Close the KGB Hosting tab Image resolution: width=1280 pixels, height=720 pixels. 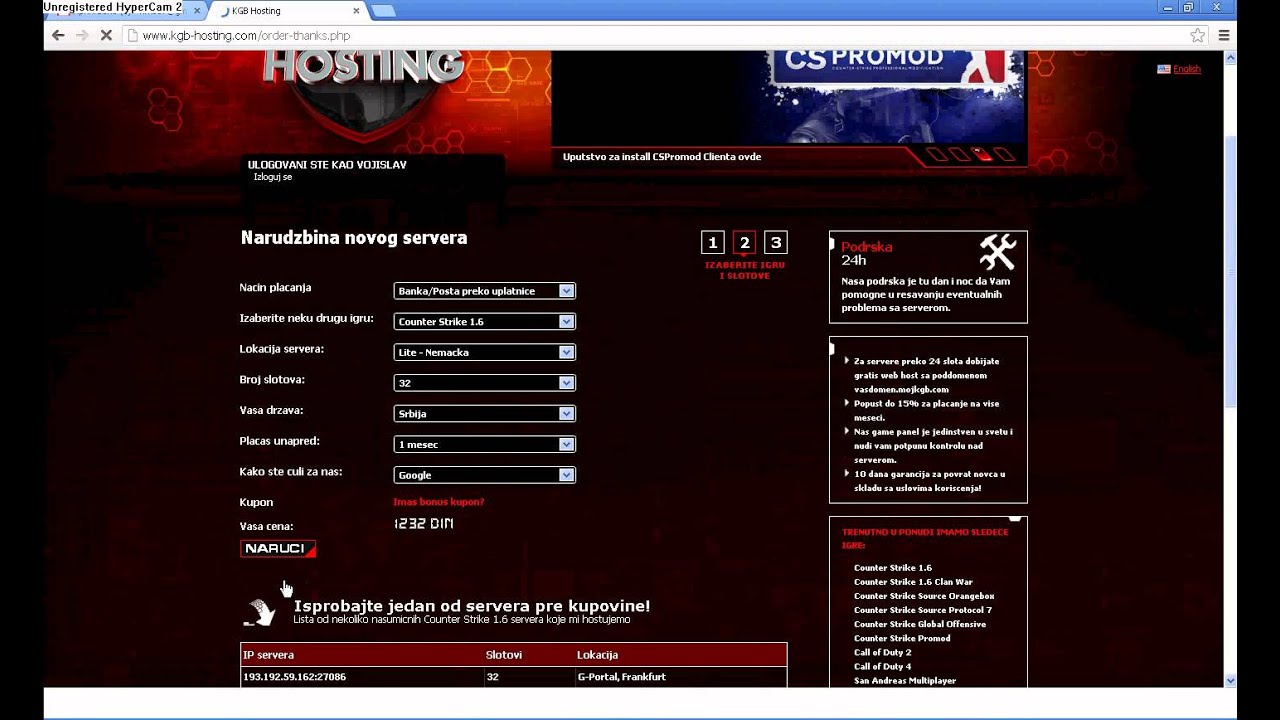pos(356,11)
